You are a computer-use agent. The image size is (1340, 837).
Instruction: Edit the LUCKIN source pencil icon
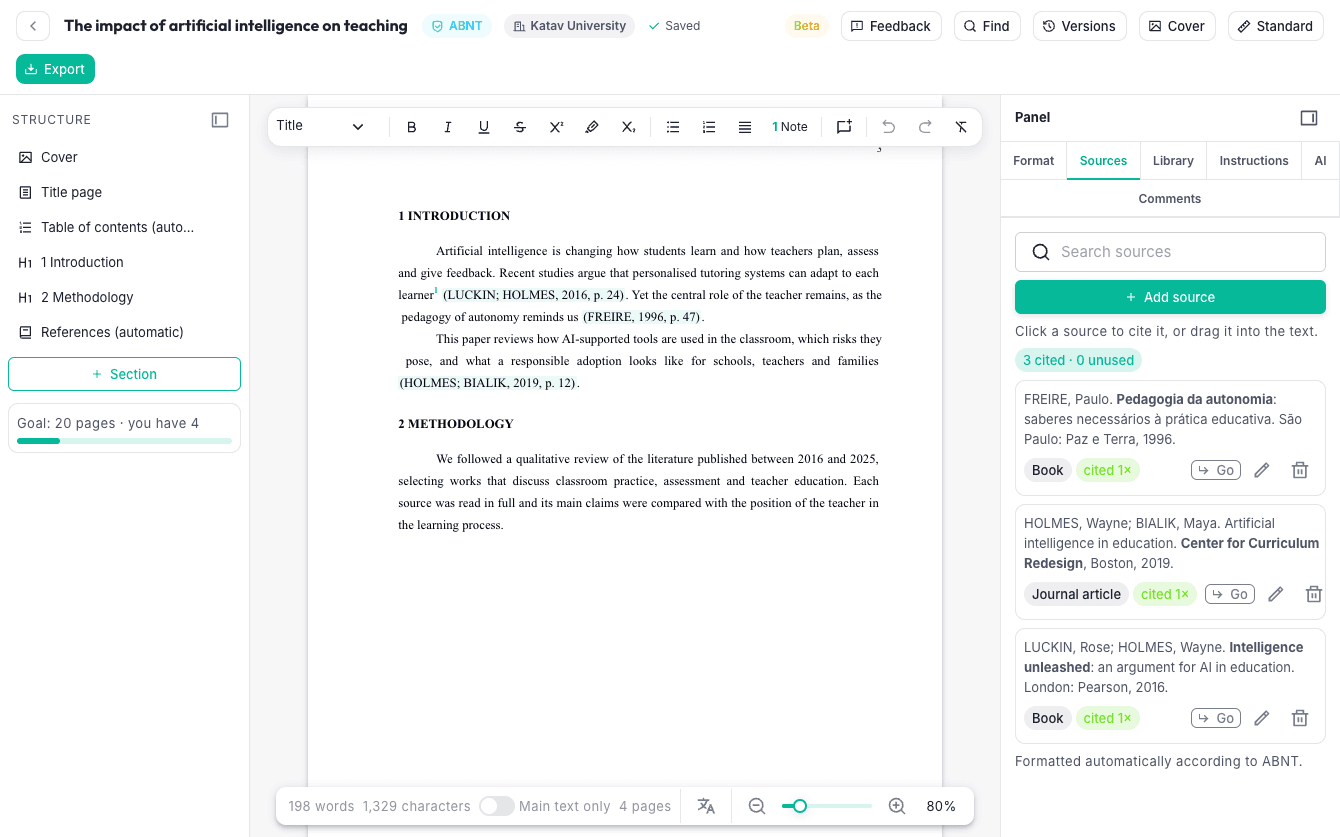(1262, 718)
